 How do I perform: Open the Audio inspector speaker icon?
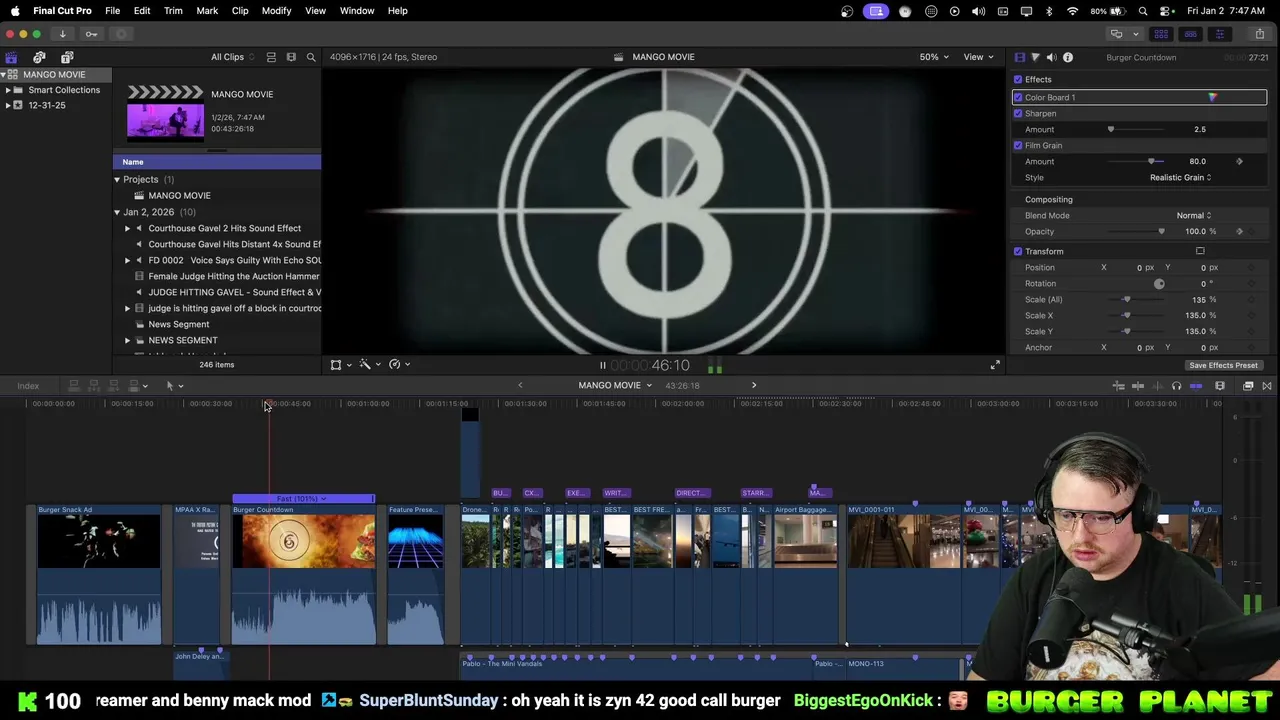pyautogui.click(x=1051, y=57)
